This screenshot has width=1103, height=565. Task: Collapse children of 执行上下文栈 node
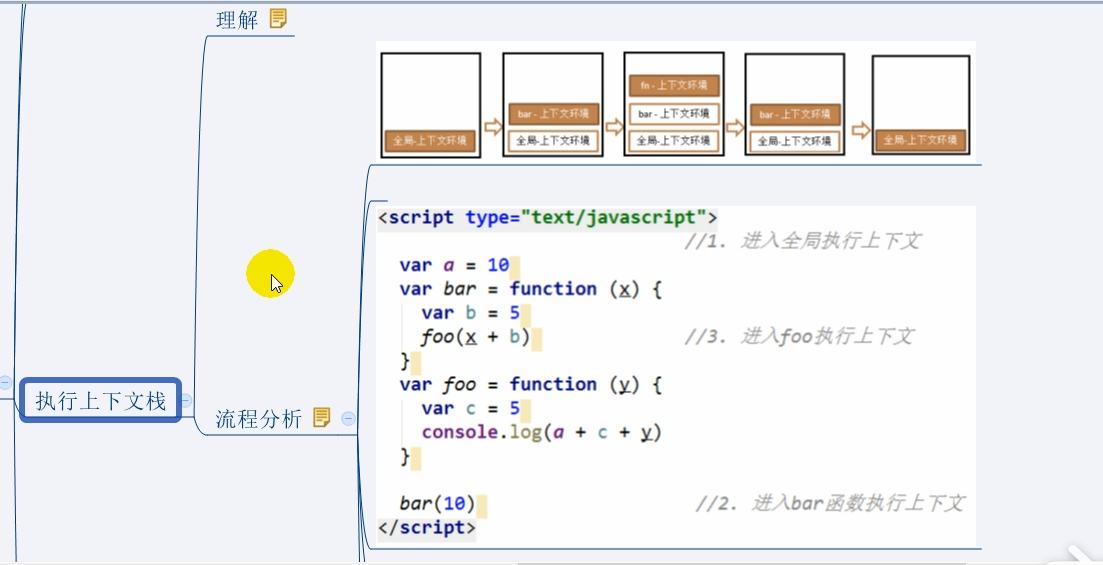(x=186, y=400)
